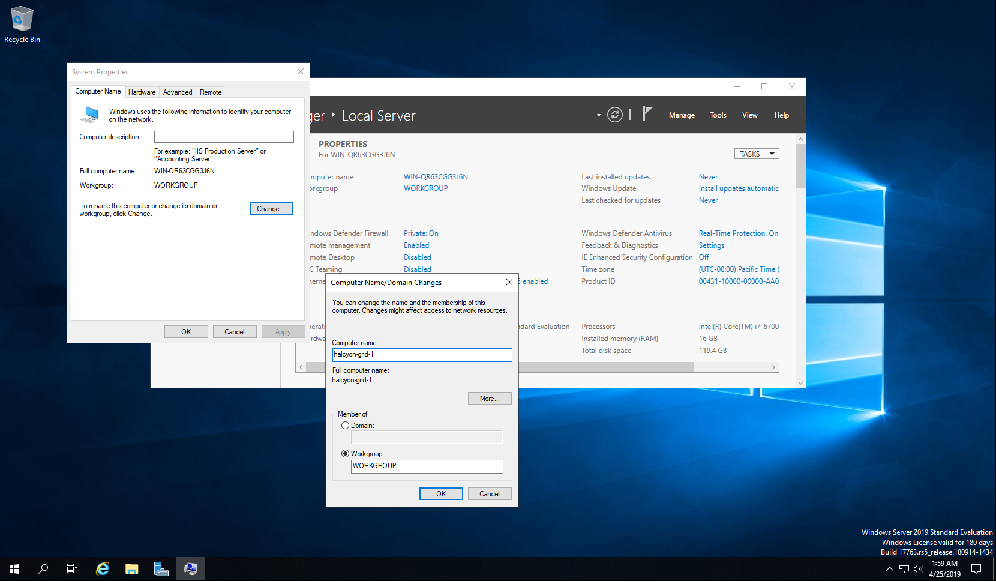The width and height of the screenshot is (996, 582).
Task: Click the Product ID value link
Action: (739, 281)
